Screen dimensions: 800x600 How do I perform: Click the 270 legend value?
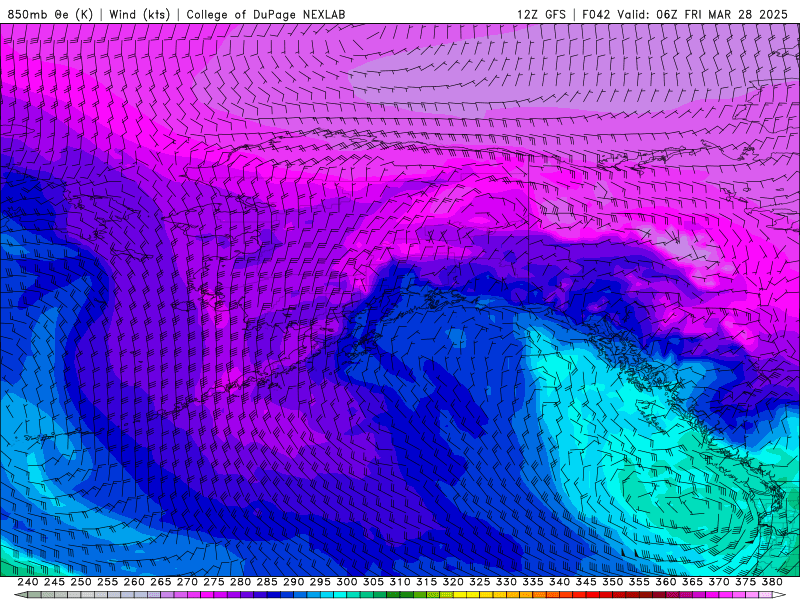pos(187,582)
